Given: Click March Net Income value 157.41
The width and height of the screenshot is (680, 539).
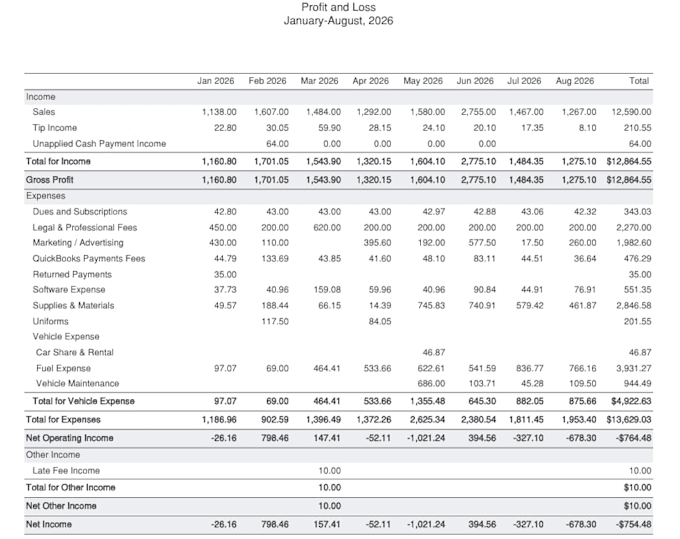Looking at the screenshot, I should tap(327, 524).
